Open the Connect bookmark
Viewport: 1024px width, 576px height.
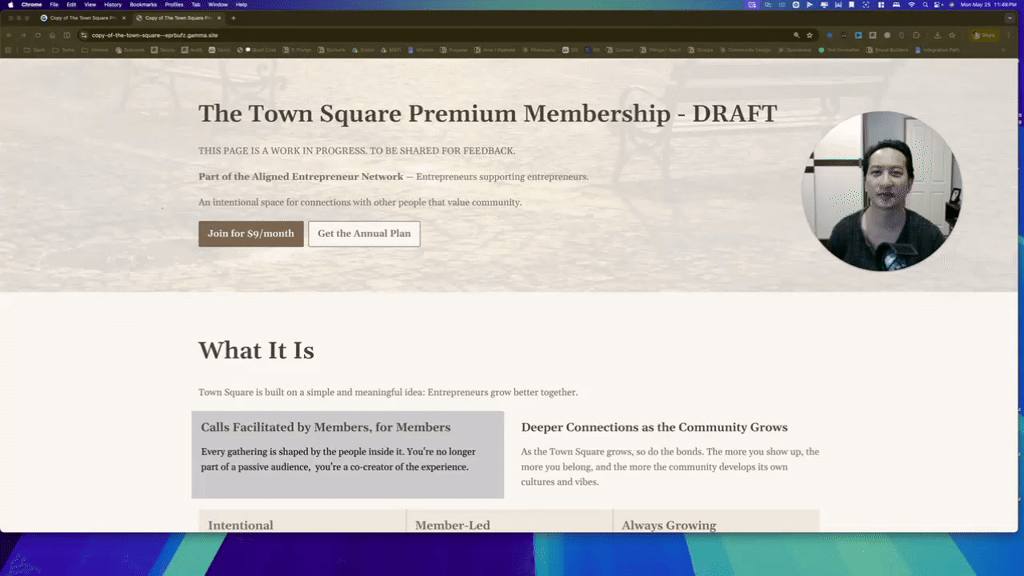[620, 50]
